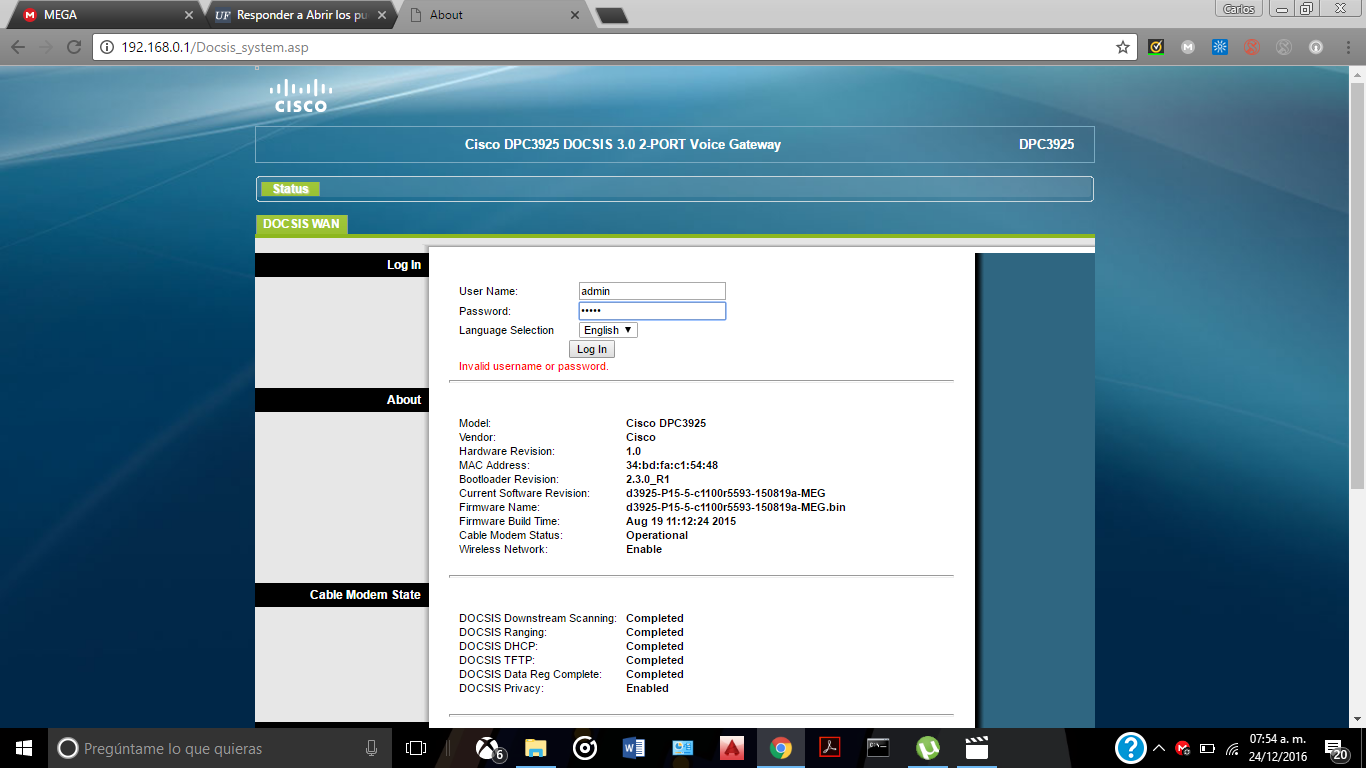The height and width of the screenshot is (768, 1366).
Task: Expand hidden system tray icons
Action: (x=1159, y=748)
